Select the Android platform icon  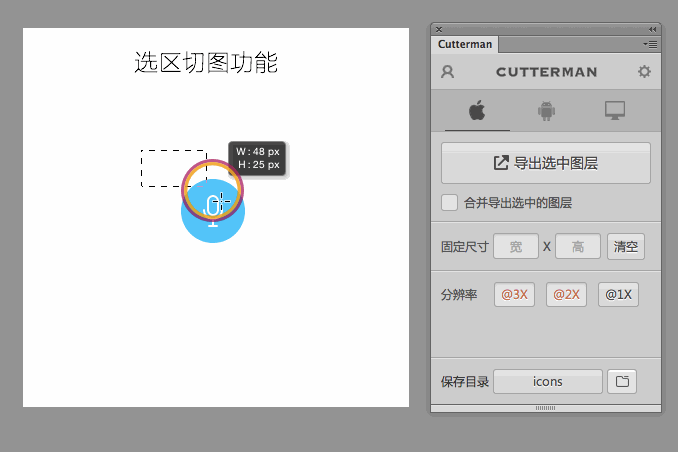coord(546,110)
